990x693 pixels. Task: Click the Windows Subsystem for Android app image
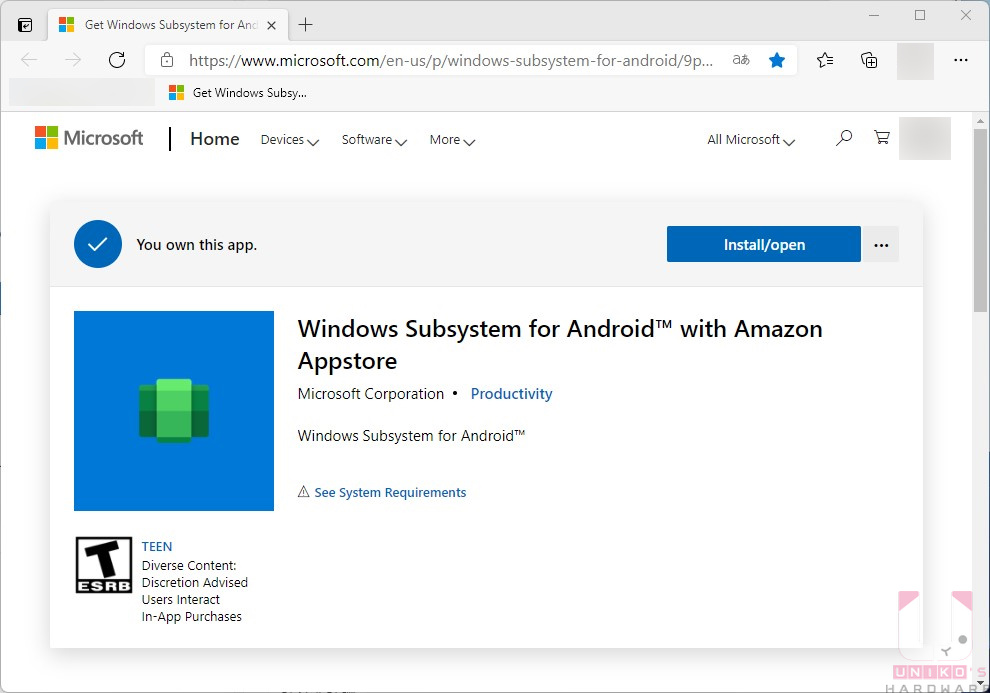[174, 410]
